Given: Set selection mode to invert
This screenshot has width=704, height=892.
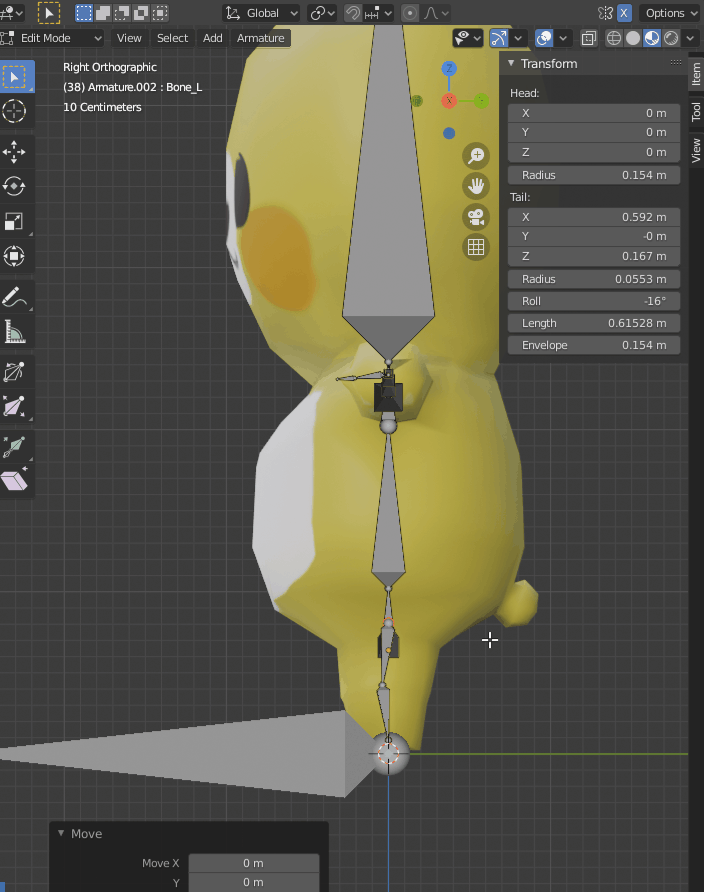Looking at the screenshot, I should (140, 13).
